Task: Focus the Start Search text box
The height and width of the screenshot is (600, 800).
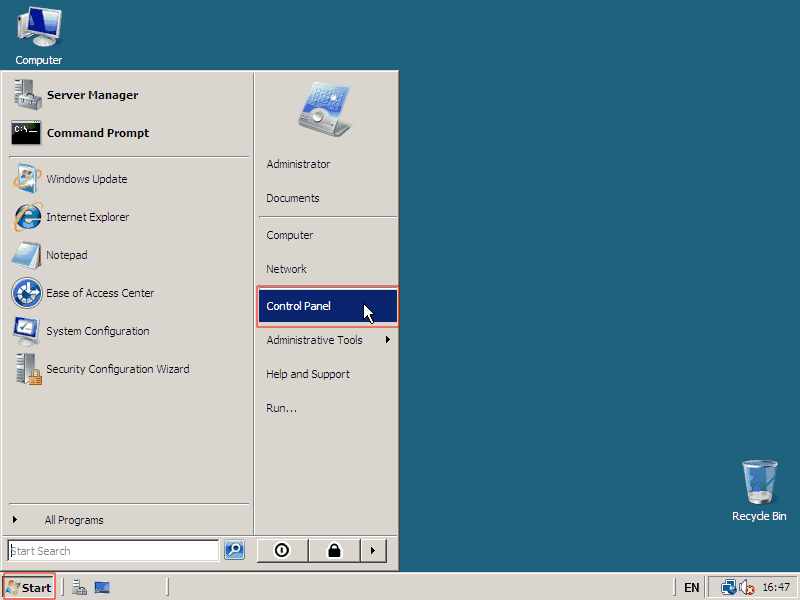Action: point(113,550)
